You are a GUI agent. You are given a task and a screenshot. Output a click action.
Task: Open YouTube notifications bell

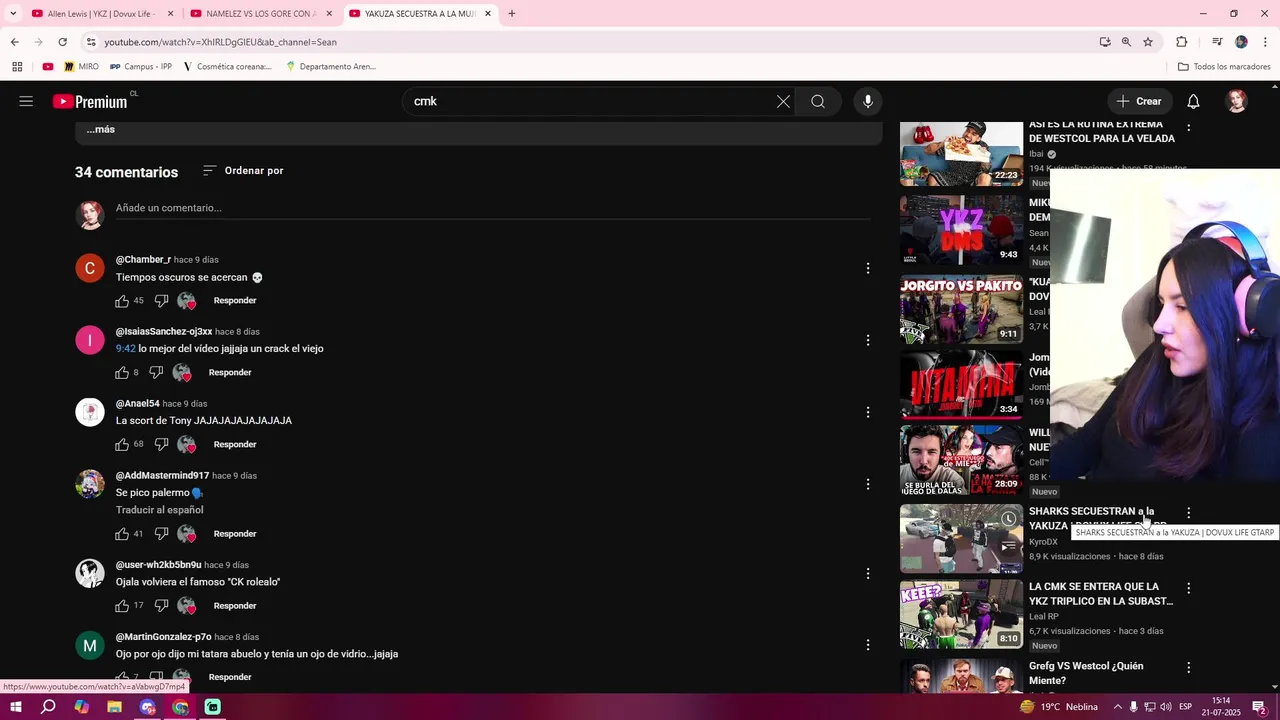click(x=1193, y=101)
